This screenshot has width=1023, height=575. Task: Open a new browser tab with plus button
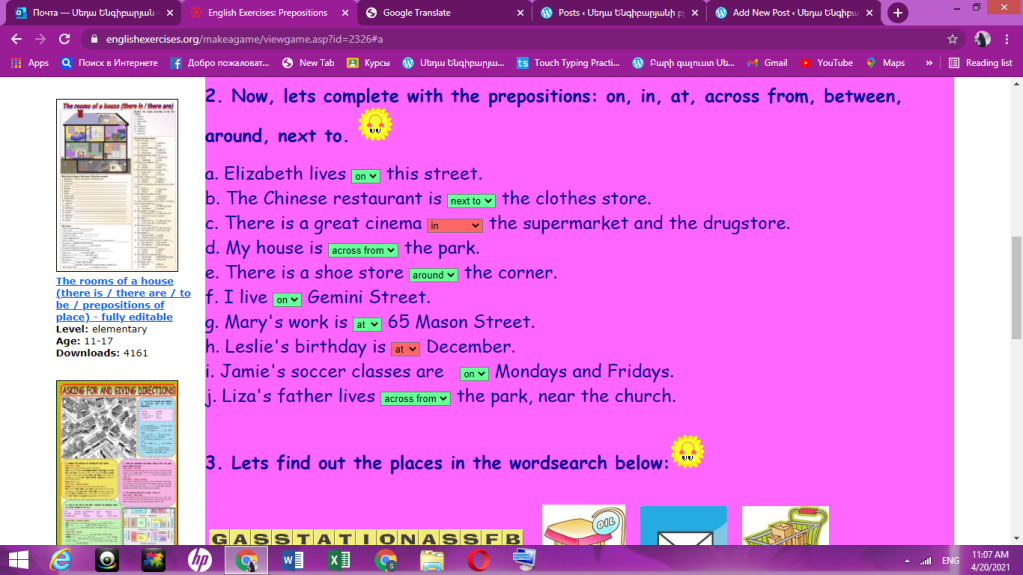898,13
